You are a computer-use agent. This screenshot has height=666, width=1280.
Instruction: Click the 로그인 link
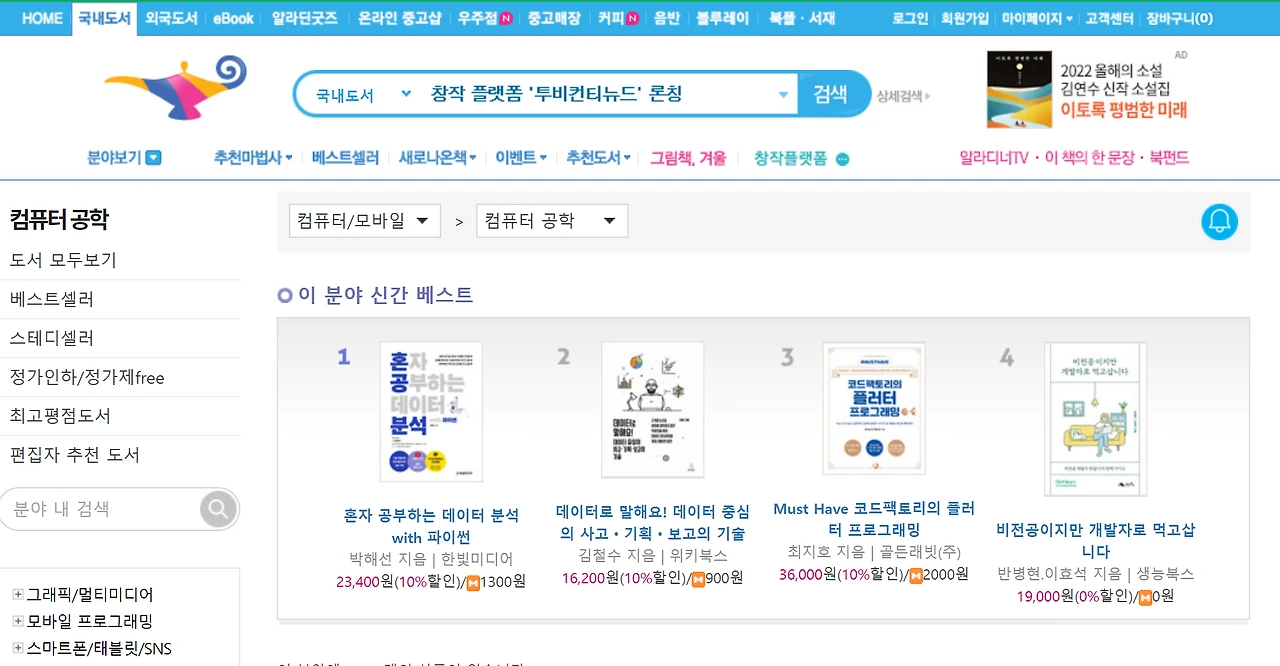pos(910,18)
